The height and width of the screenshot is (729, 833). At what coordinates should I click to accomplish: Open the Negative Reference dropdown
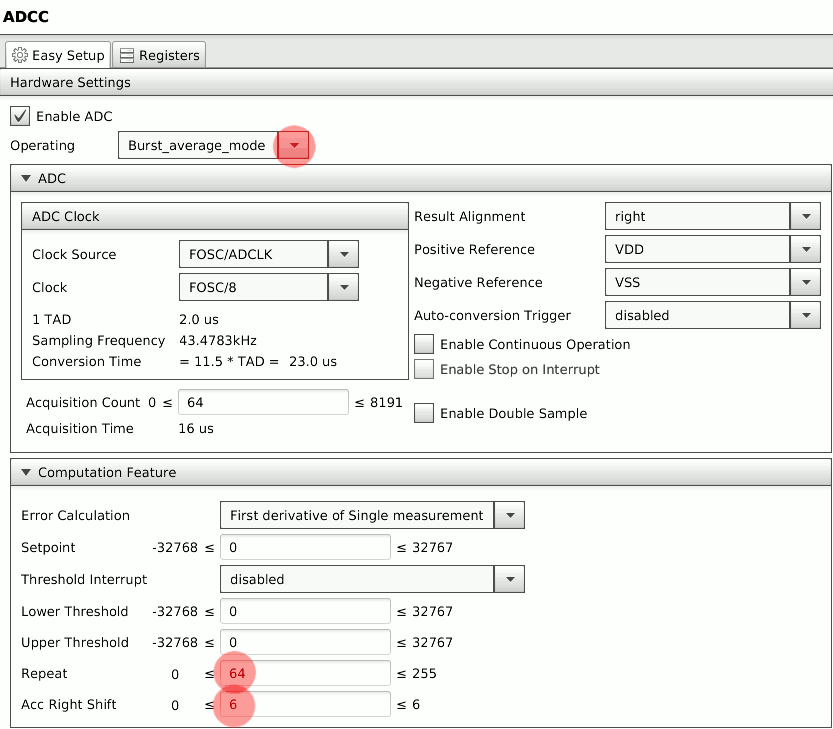coord(804,283)
